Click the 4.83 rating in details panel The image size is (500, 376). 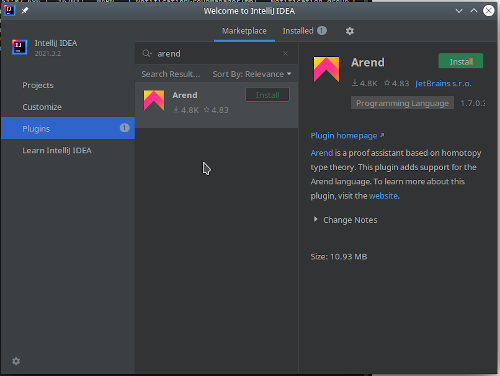[397, 83]
